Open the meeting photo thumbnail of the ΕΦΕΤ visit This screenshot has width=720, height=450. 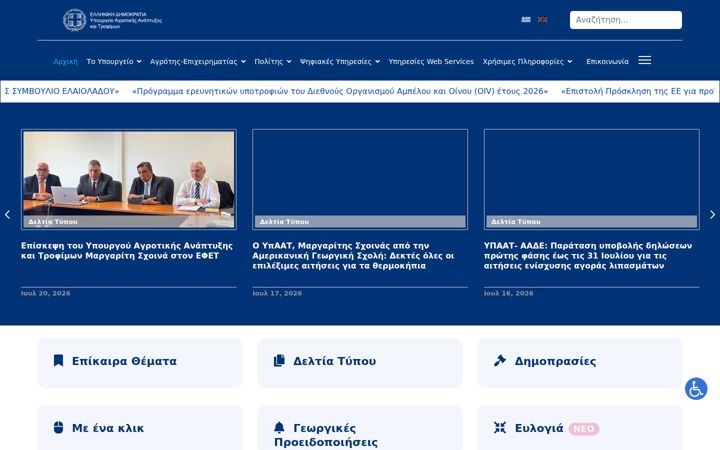(129, 180)
